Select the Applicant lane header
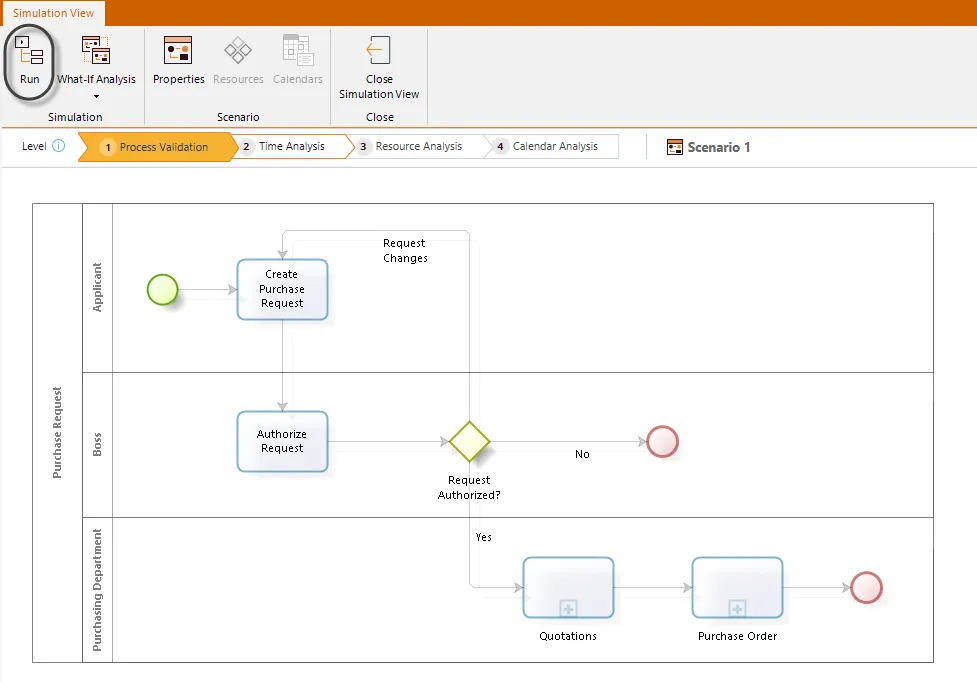Image resolution: width=977 pixels, height=682 pixels. click(97, 288)
